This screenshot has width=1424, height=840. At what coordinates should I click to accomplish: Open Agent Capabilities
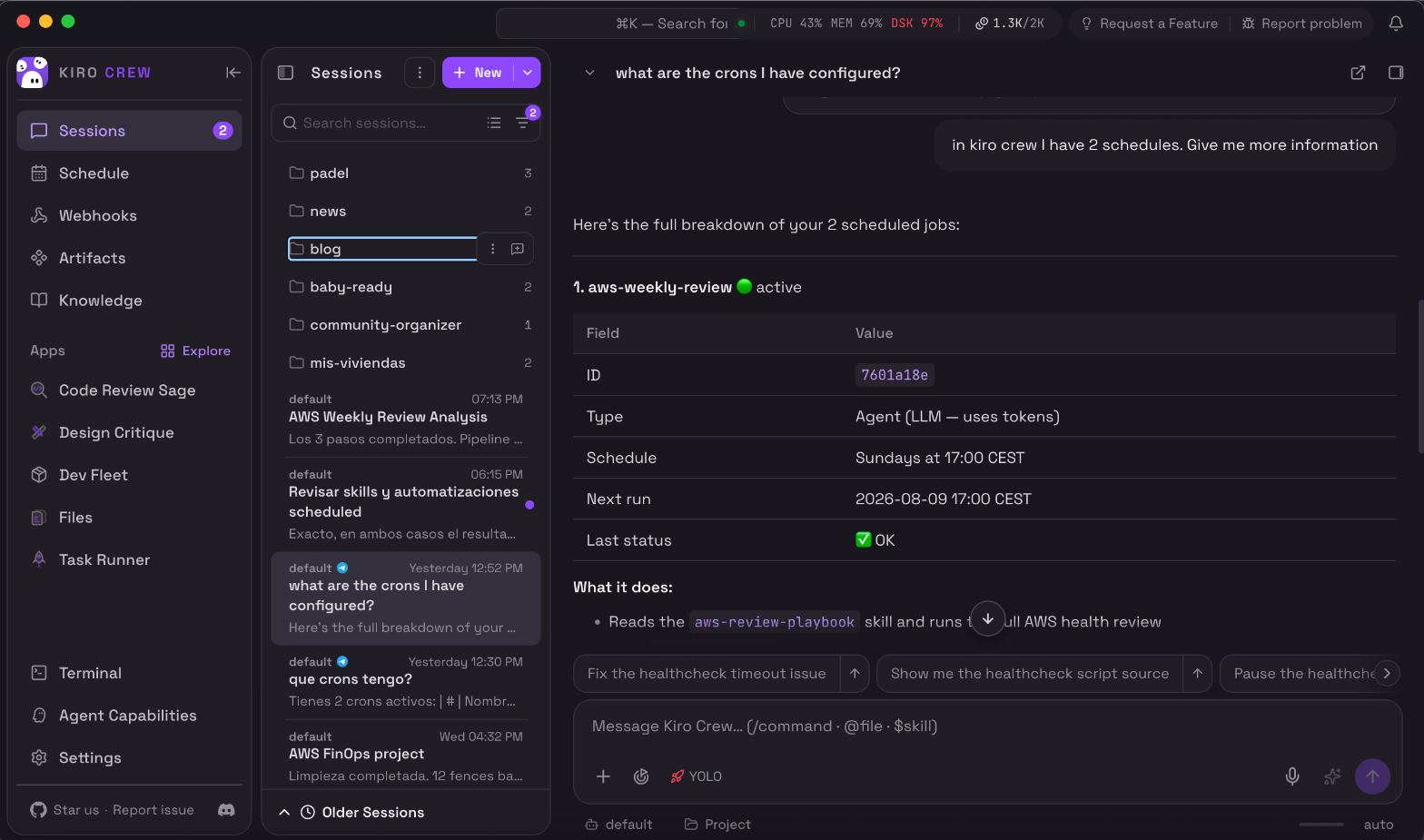tap(129, 716)
